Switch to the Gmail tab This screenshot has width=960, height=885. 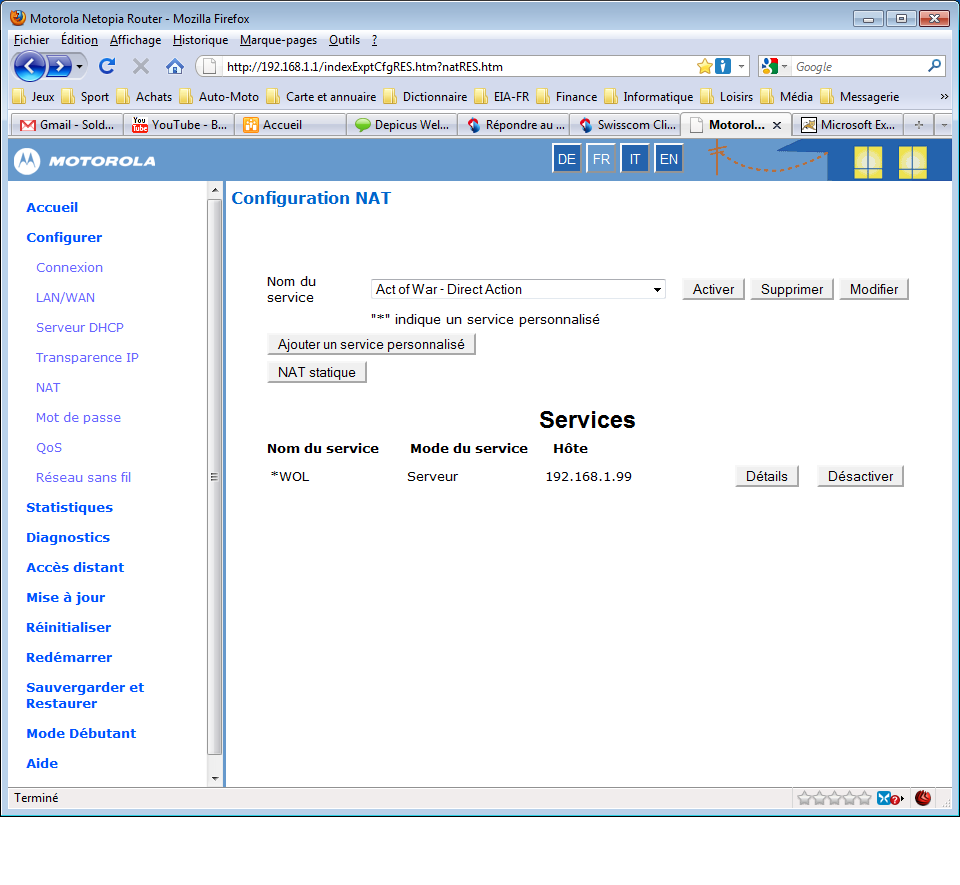(66, 126)
